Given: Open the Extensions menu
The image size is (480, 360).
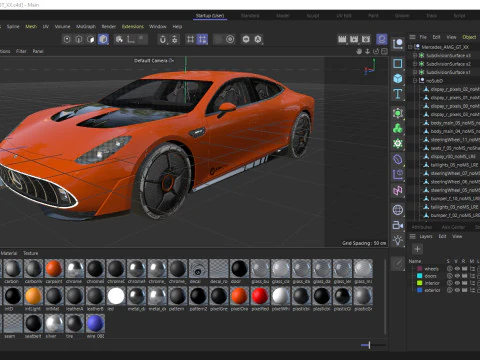Looking at the screenshot, I should tap(133, 26).
